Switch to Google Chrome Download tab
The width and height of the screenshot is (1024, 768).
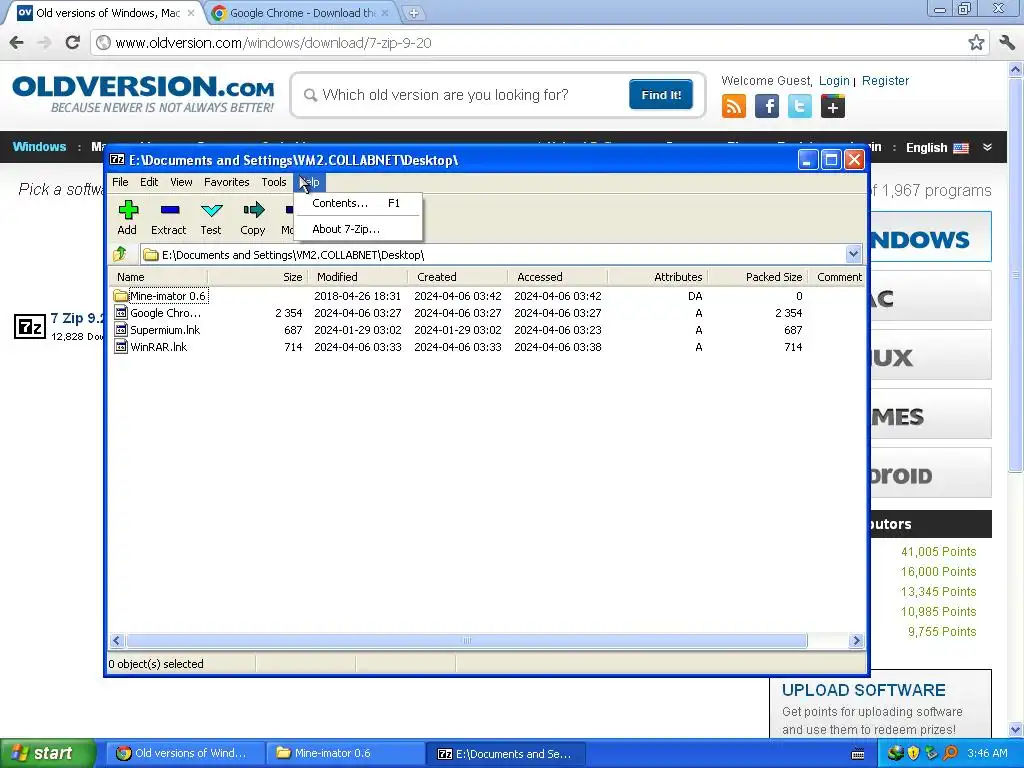pos(302,13)
